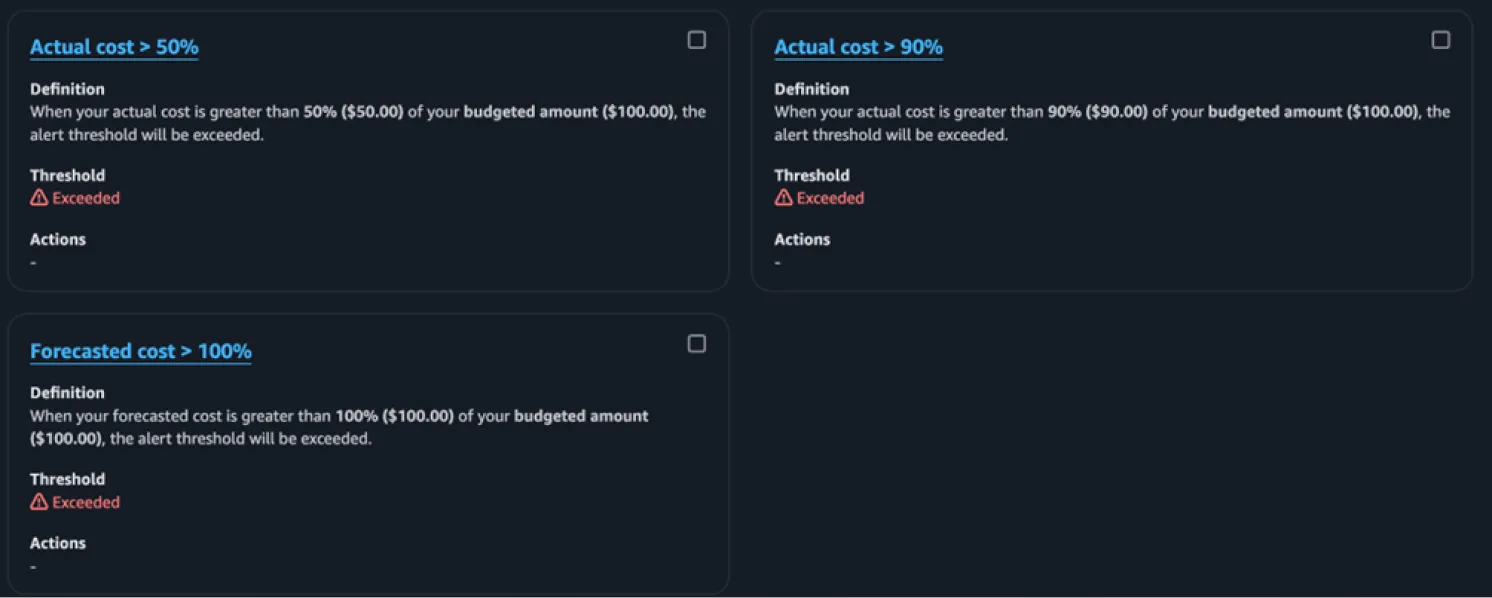
Task: Click warning triangle in Forecasted cost card
Action: 39,502
